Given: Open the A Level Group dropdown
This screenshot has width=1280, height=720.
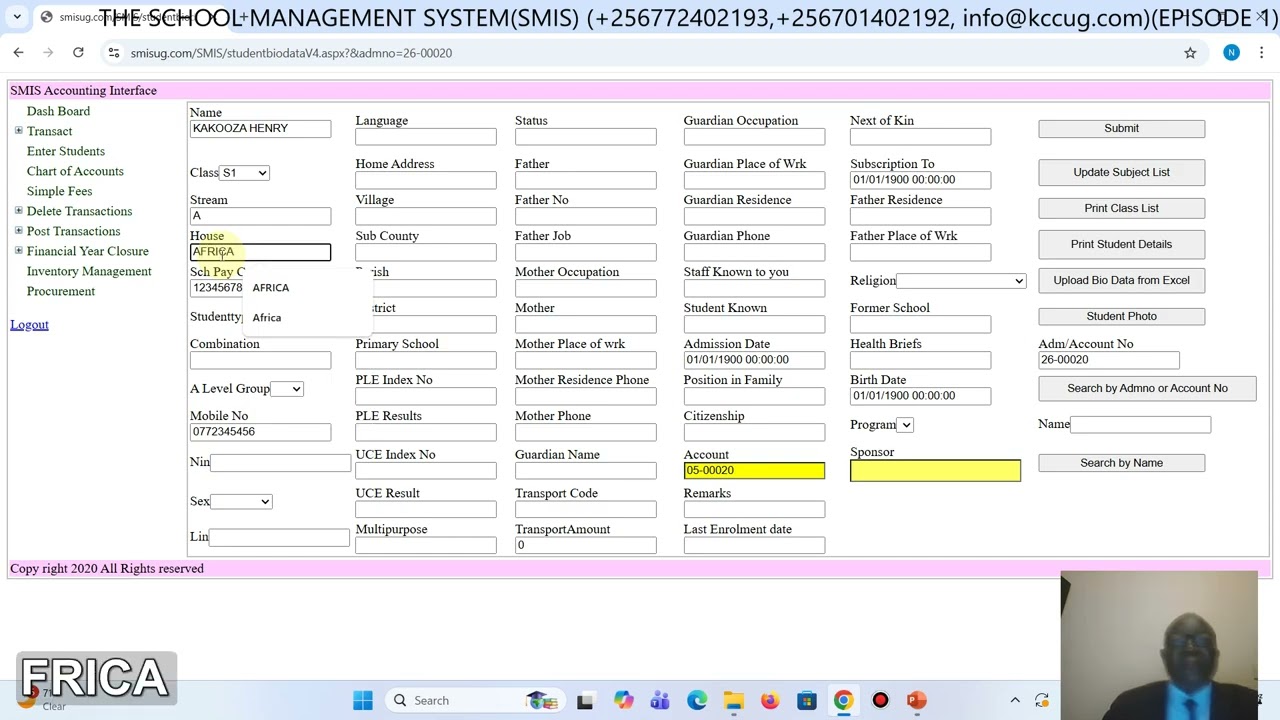Looking at the screenshot, I should point(286,389).
